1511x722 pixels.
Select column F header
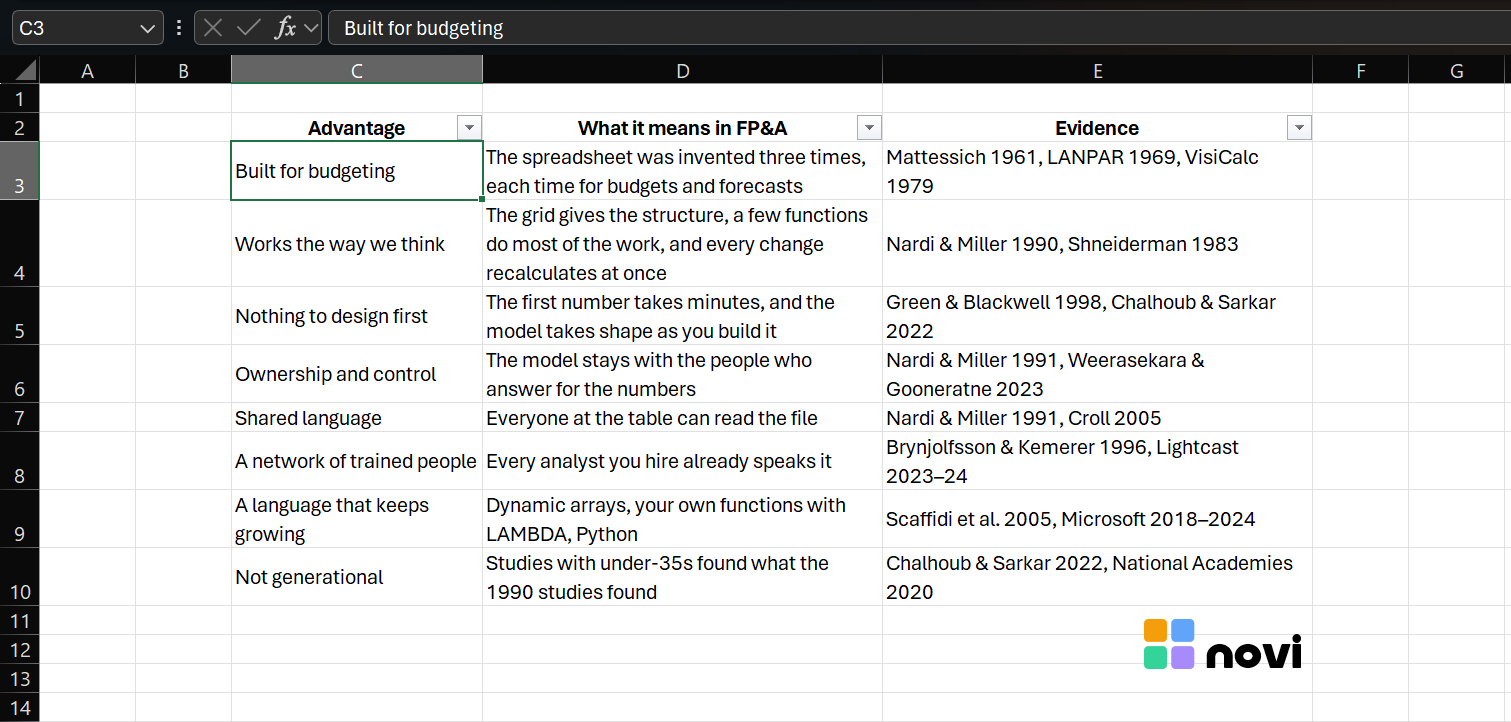[1360, 70]
